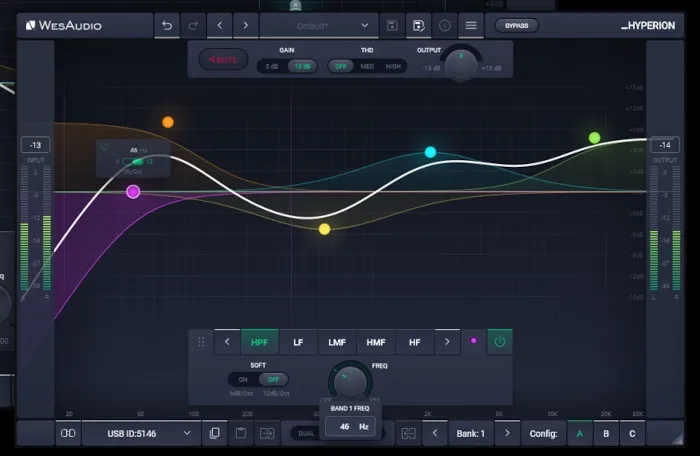700x456 pixels.
Task: Open the hamburger menu icon
Action: pos(471,25)
